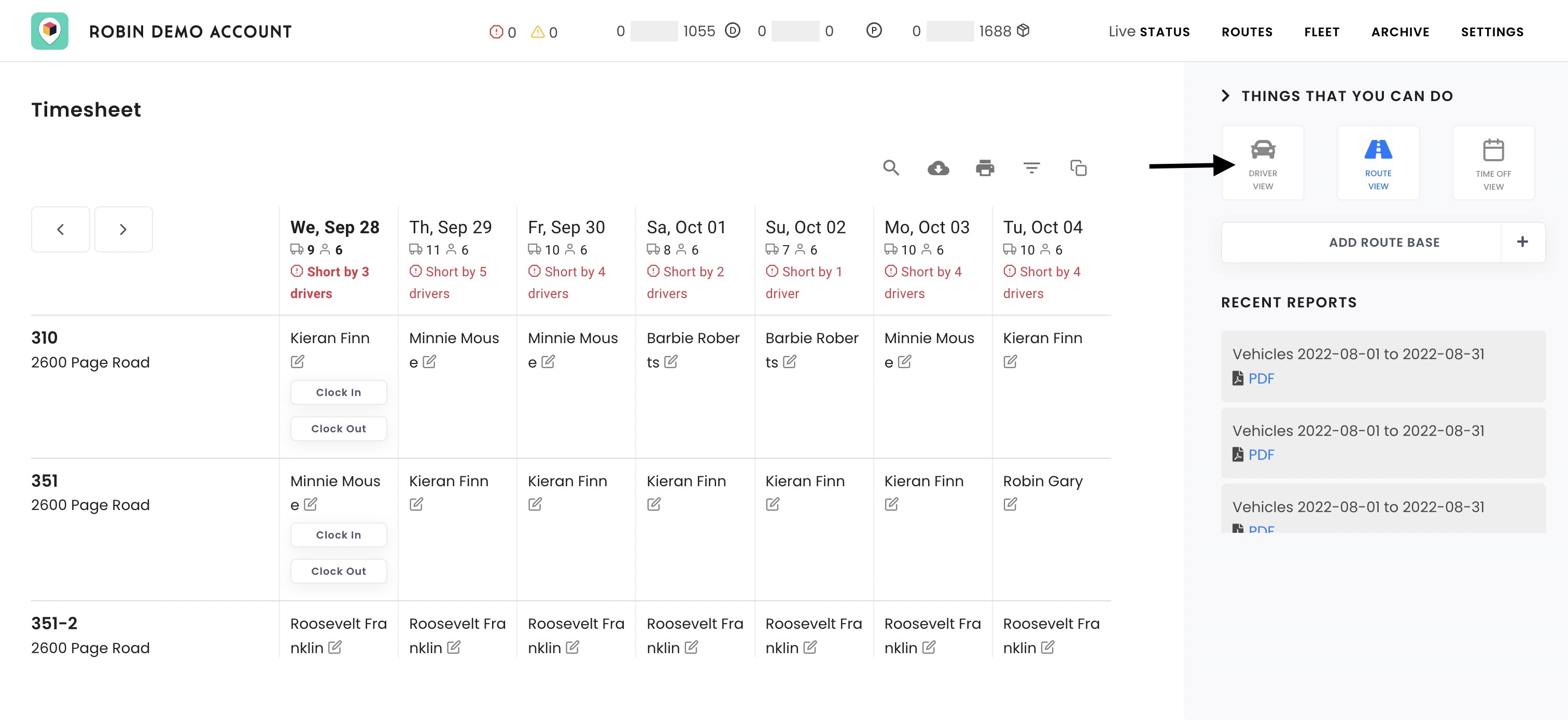Go to next week arrow
This screenshot has width=1568, height=720.
click(x=123, y=230)
